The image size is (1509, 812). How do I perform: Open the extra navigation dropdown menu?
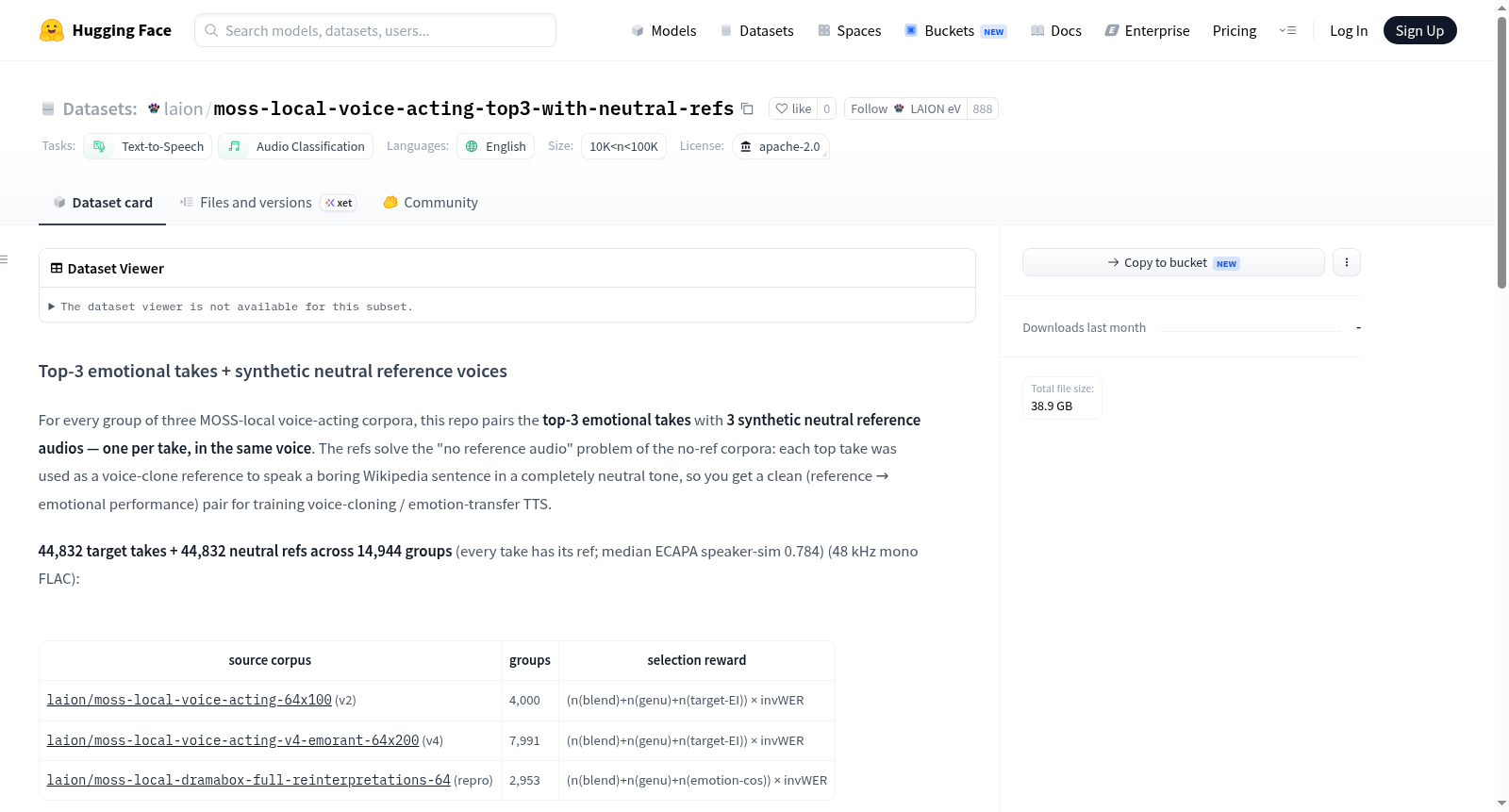point(1287,30)
